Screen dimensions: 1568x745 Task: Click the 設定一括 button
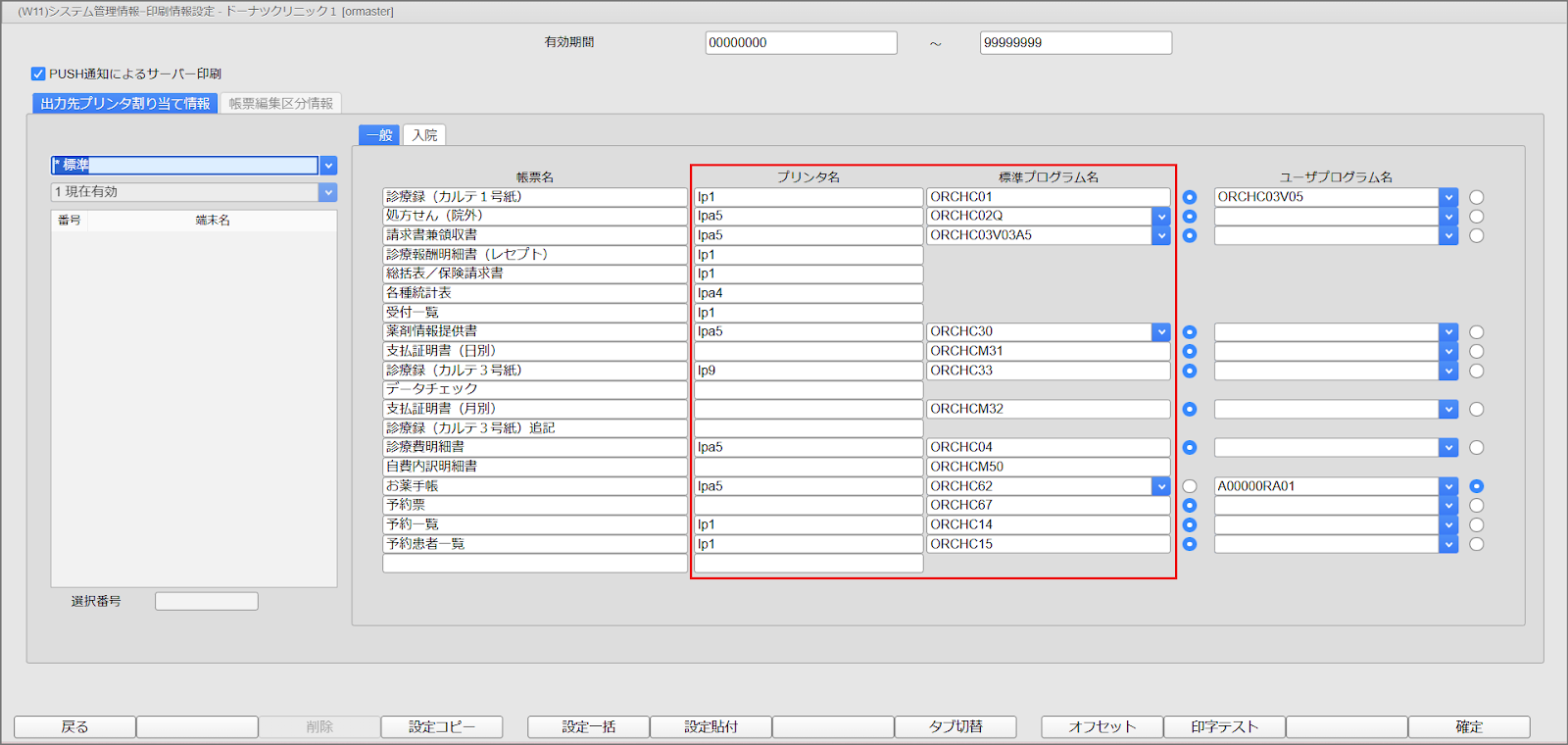pos(589,726)
